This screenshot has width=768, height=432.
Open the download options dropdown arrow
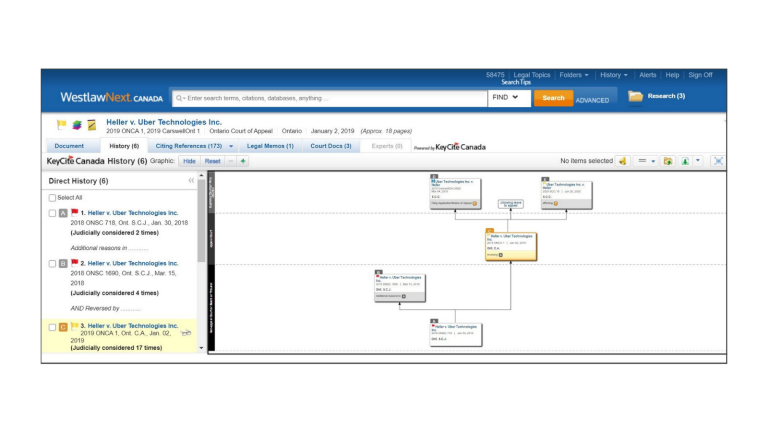click(x=698, y=161)
